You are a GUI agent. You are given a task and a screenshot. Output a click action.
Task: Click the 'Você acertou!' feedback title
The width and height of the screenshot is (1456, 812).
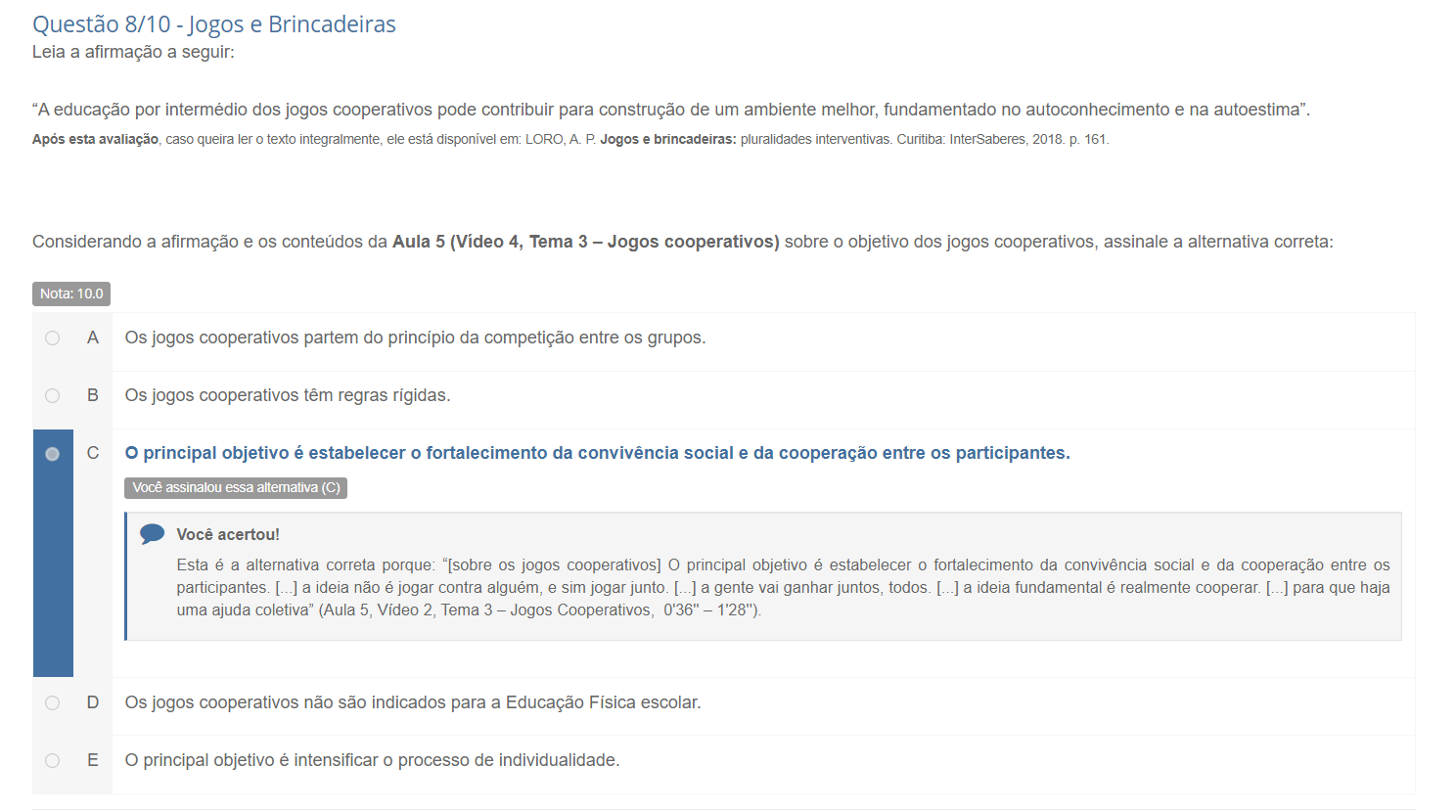228,535
